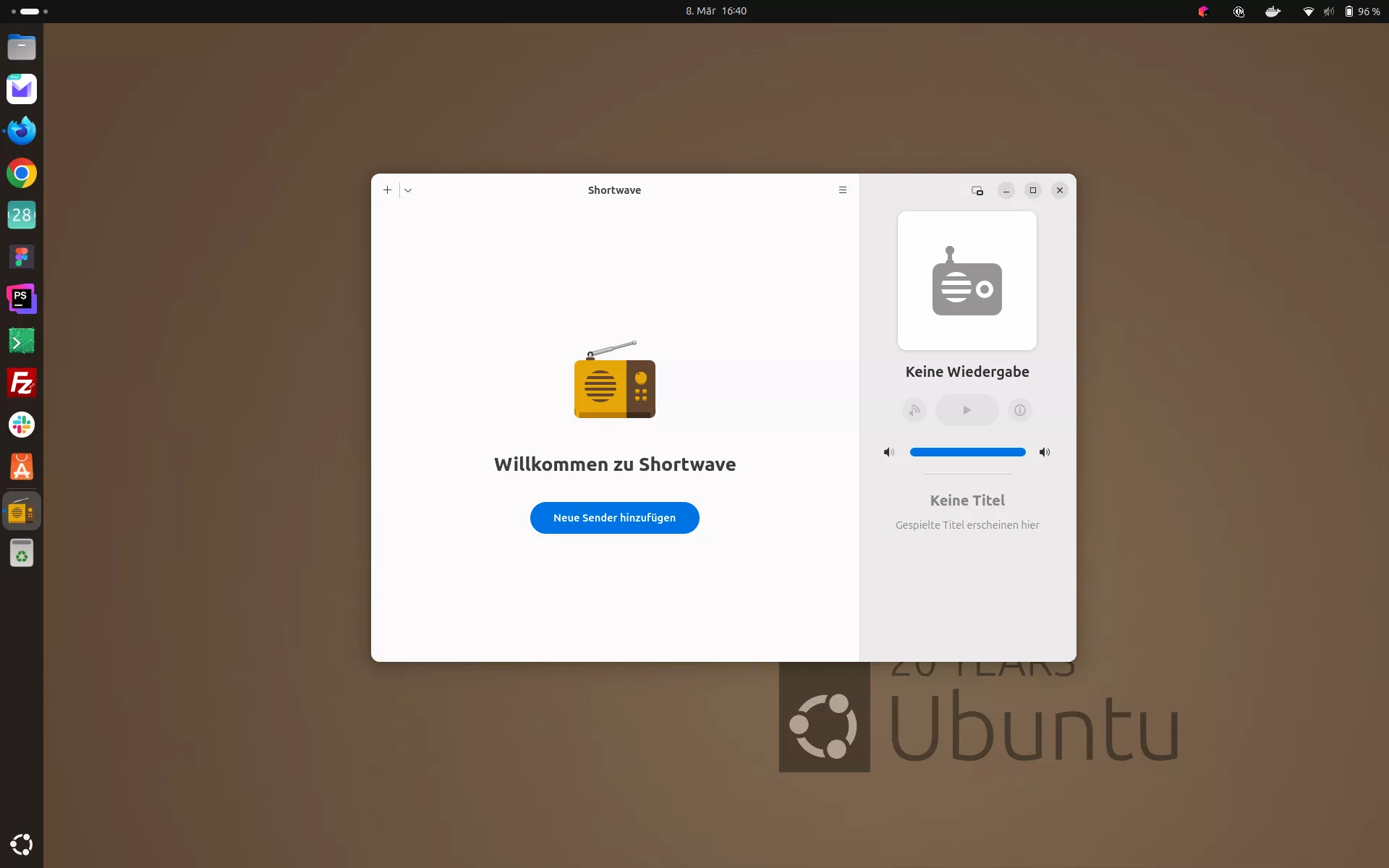Maximize the Shortwave window
Image resolution: width=1389 pixels, height=868 pixels.
1032,190
